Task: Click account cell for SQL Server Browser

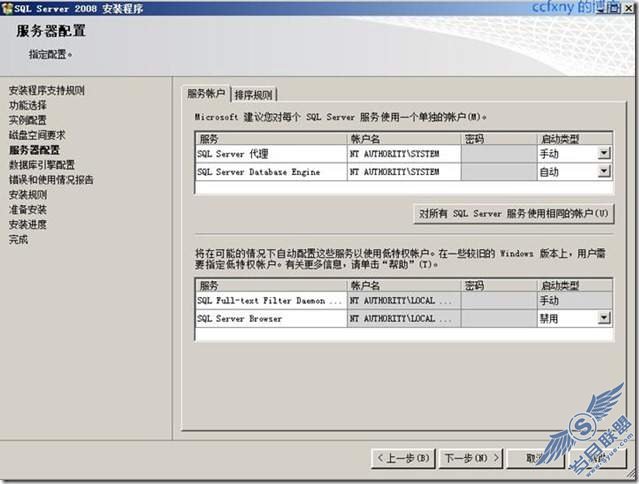Action: click(404, 319)
